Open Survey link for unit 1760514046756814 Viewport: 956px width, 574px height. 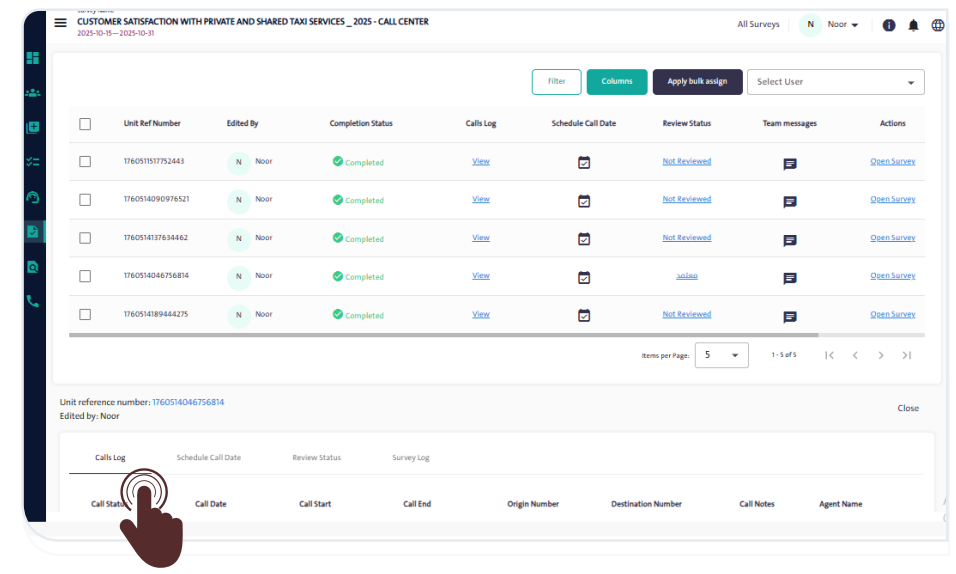pyautogui.click(x=892, y=276)
